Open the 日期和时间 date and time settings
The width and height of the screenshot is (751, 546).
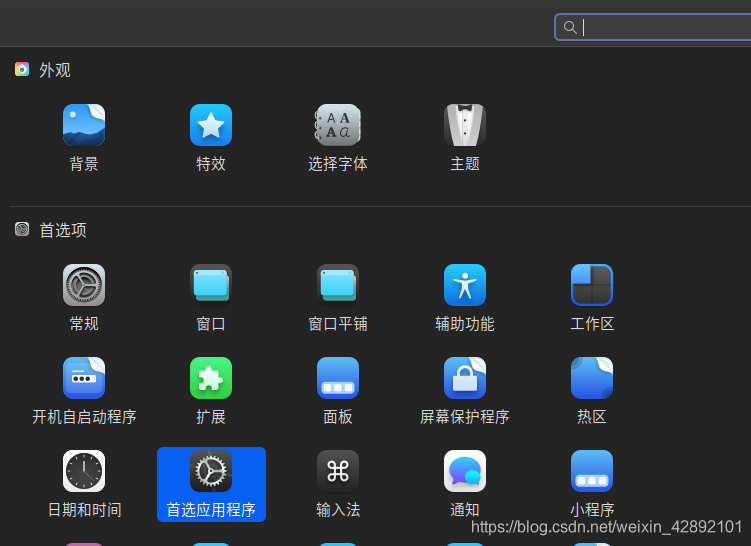point(84,484)
